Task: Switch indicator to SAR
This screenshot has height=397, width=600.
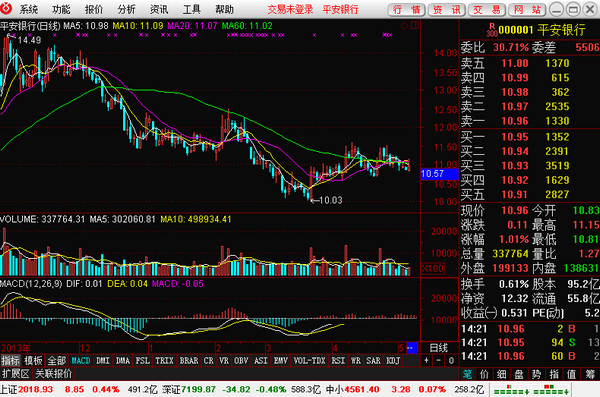Action: pyautogui.click(x=373, y=361)
